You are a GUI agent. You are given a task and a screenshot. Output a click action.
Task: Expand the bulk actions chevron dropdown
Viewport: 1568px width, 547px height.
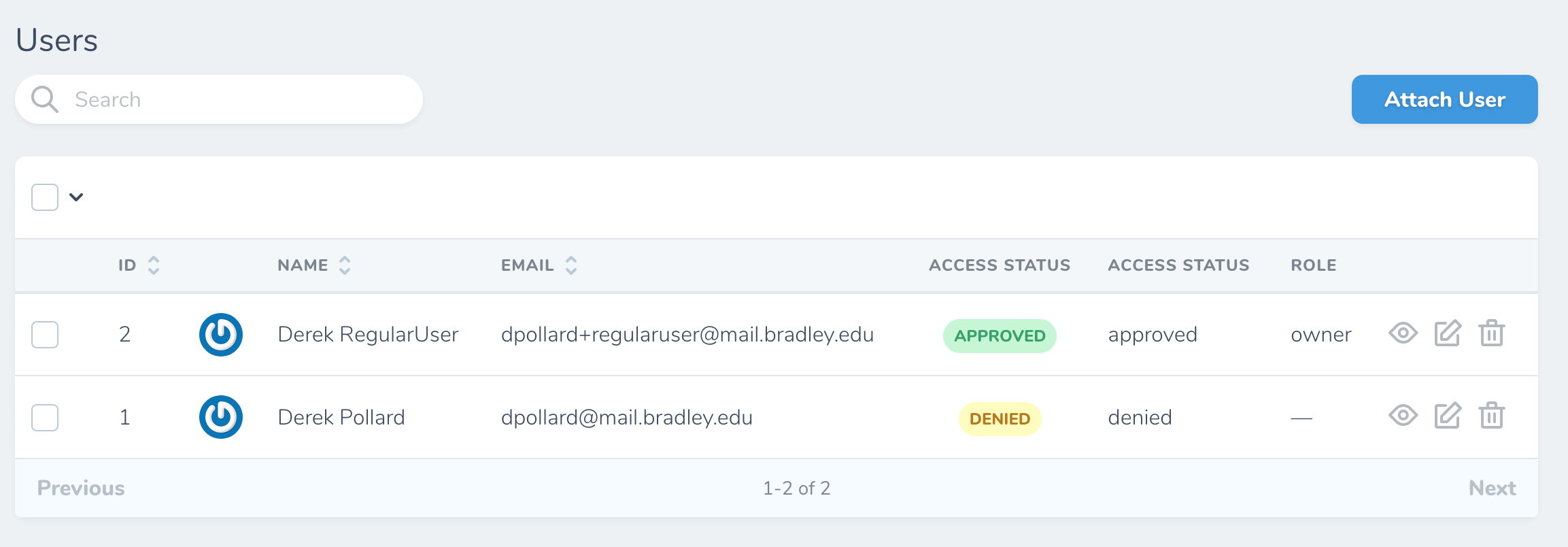78,197
